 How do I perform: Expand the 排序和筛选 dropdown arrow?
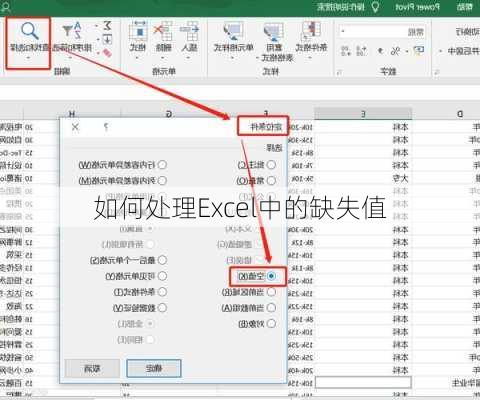(71, 57)
